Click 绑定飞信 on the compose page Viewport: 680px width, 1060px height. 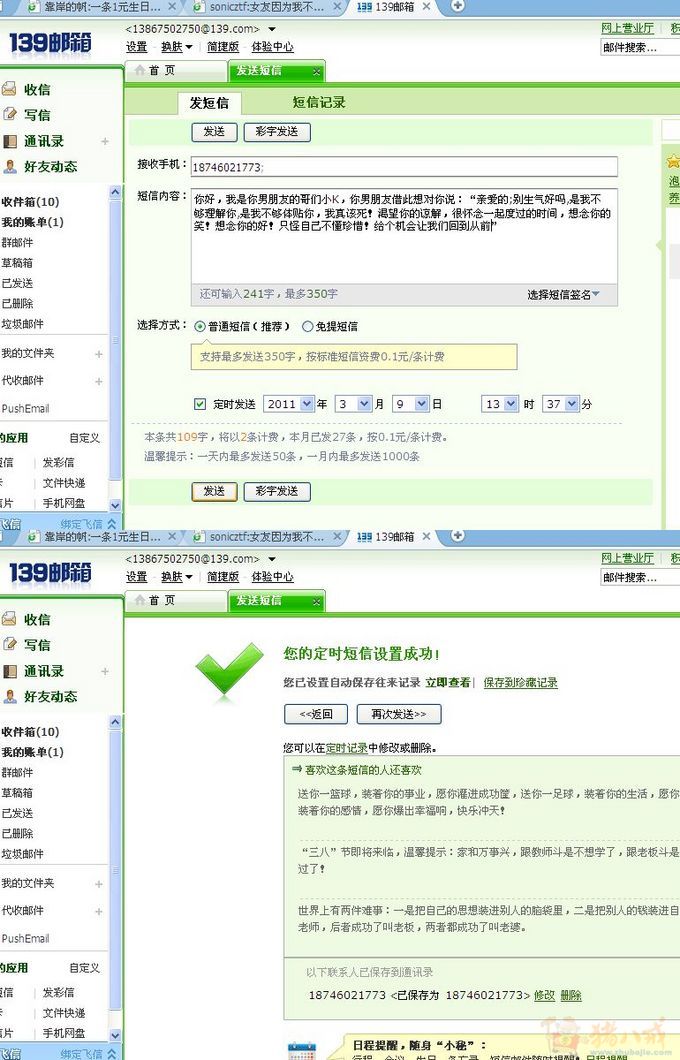(x=81, y=523)
